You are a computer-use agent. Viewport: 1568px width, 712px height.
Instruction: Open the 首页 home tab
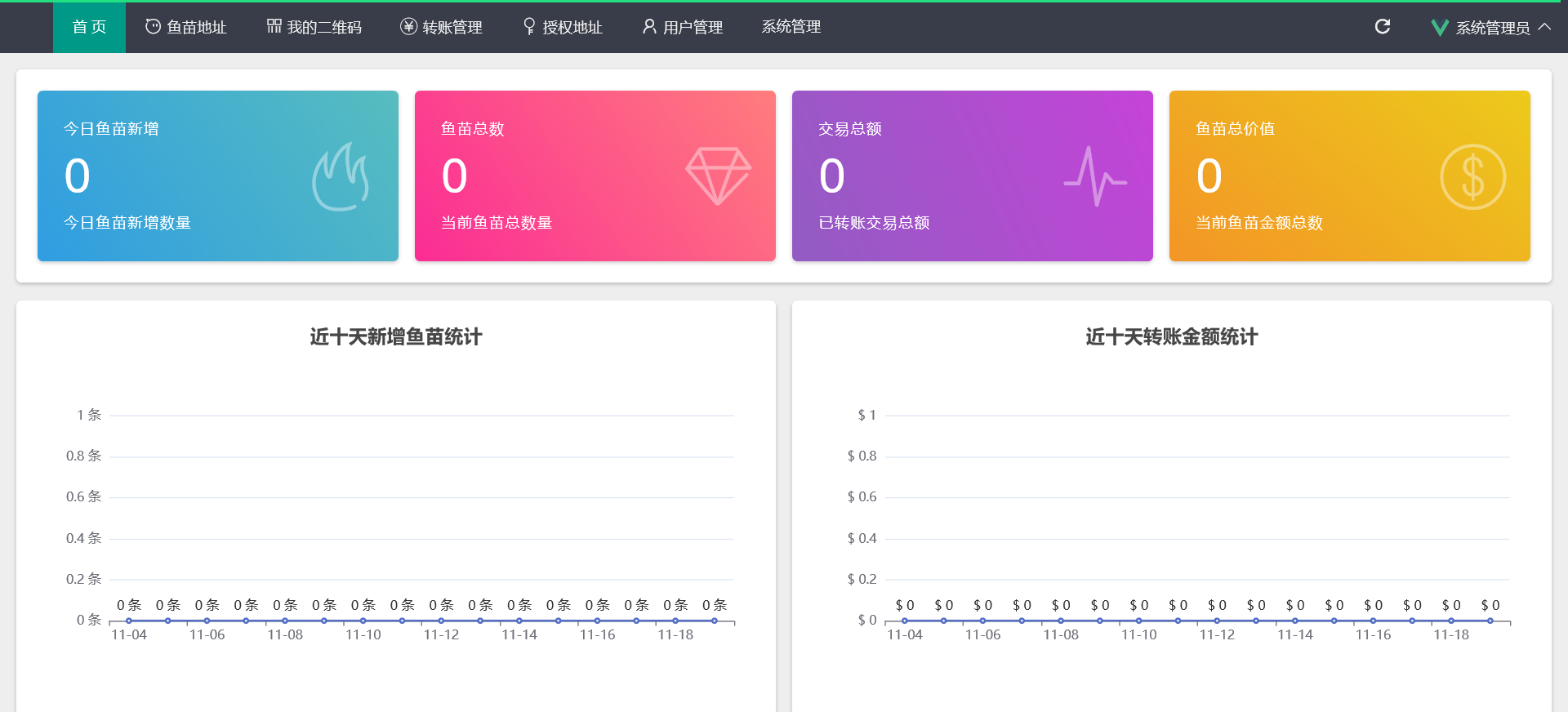pos(89,27)
